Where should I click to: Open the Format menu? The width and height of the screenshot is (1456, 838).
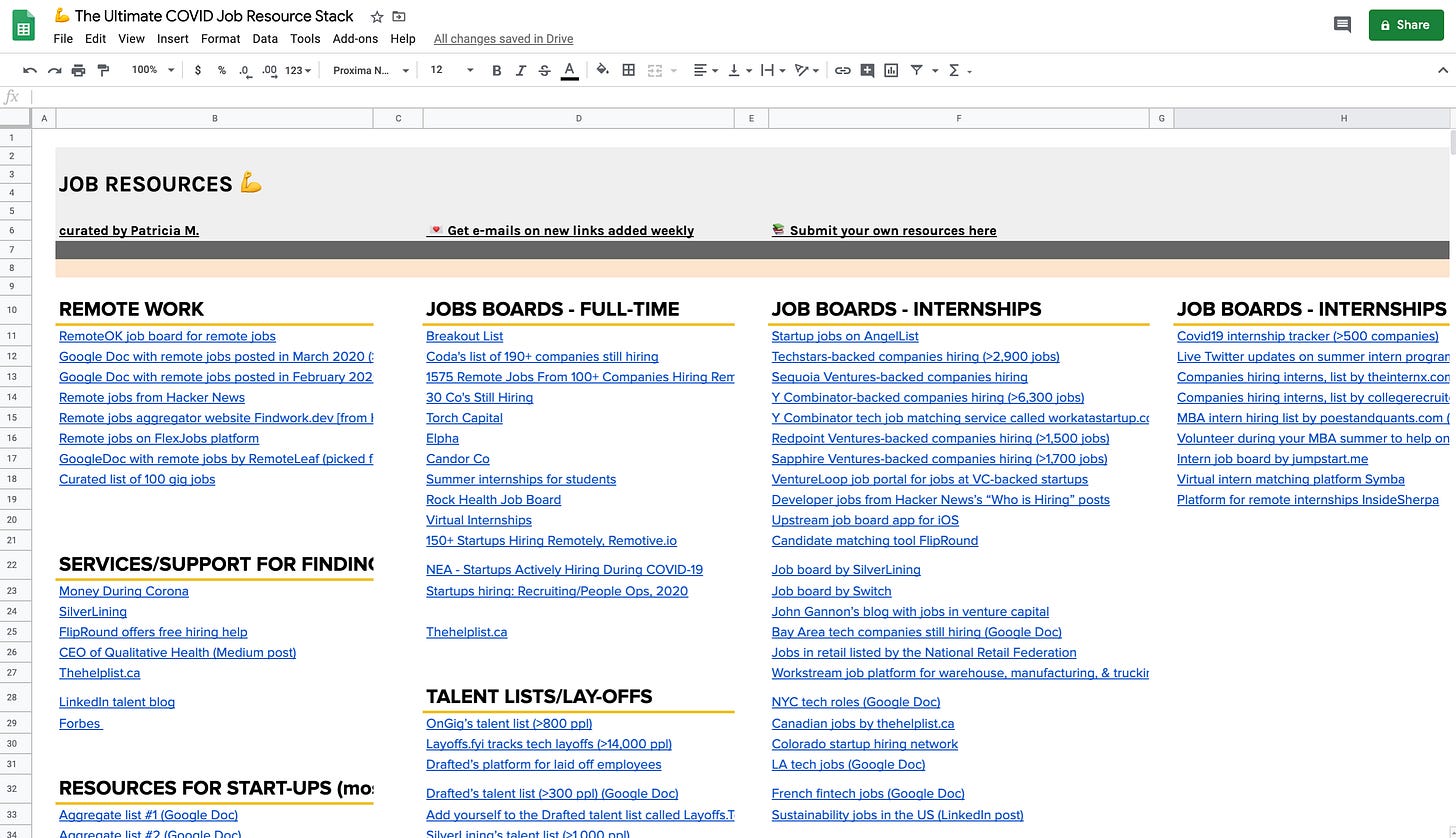point(220,39)
